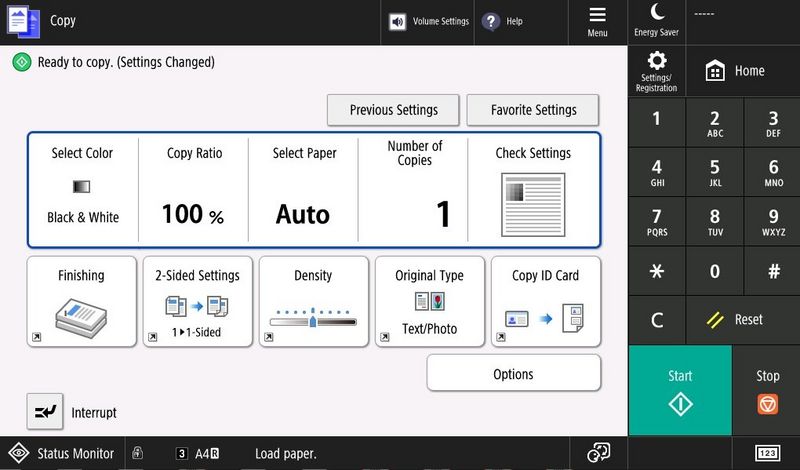The image size is (800, 470).
Task: Open Select Color setting
Action: pyautogui.click(x=82, y=189)
